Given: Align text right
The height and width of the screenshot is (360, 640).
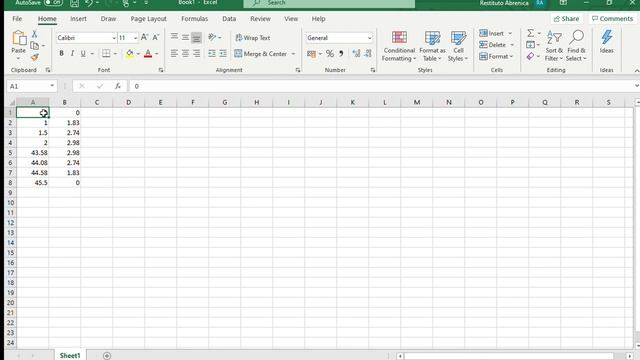Looking at the screenshot, I should [196, 53].
